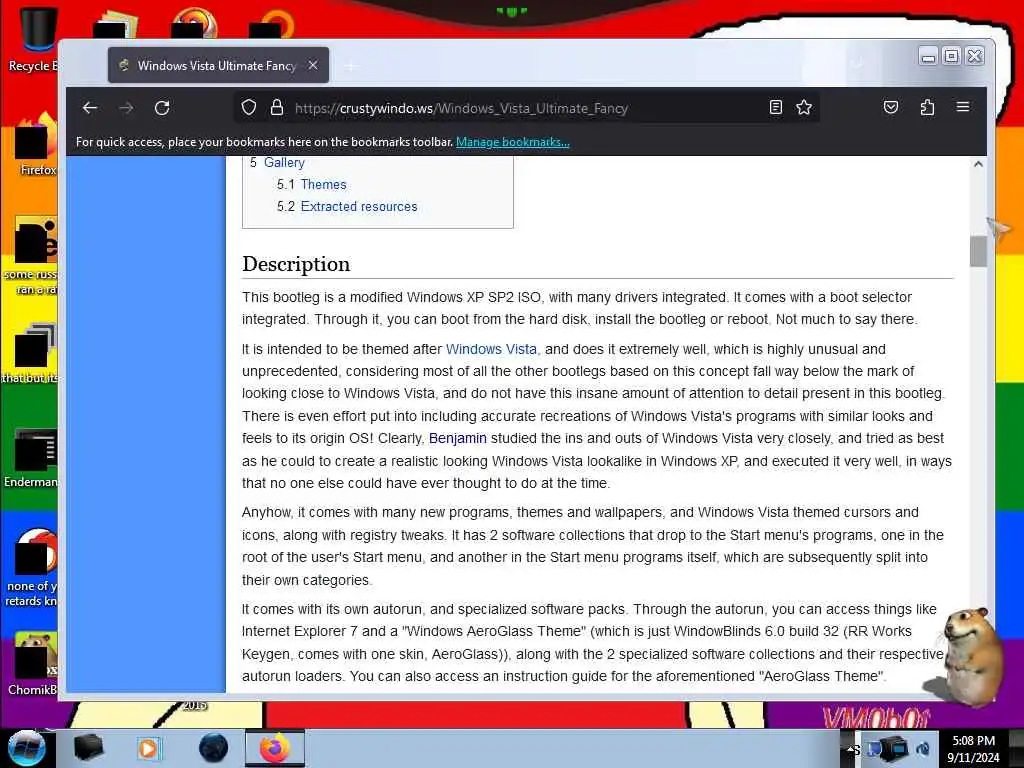Screen dimensions: 1024x768
Task: Jump to the Themes subsection
Action: point(323,184)
